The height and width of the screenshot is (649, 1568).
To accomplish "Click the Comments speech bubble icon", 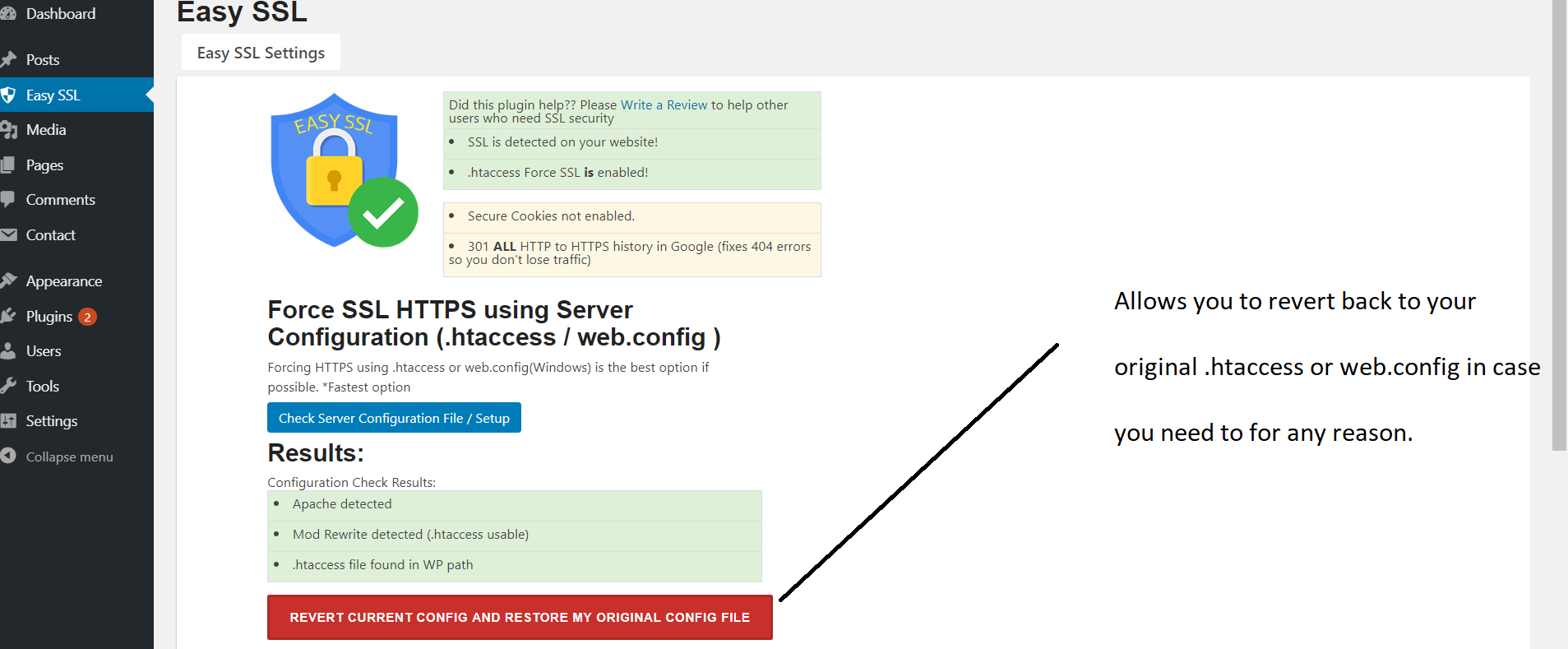I will 8,200.
